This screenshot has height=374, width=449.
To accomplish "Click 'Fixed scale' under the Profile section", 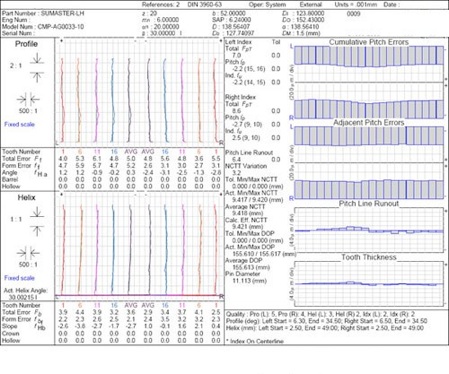I will click(x=19, y=124).
